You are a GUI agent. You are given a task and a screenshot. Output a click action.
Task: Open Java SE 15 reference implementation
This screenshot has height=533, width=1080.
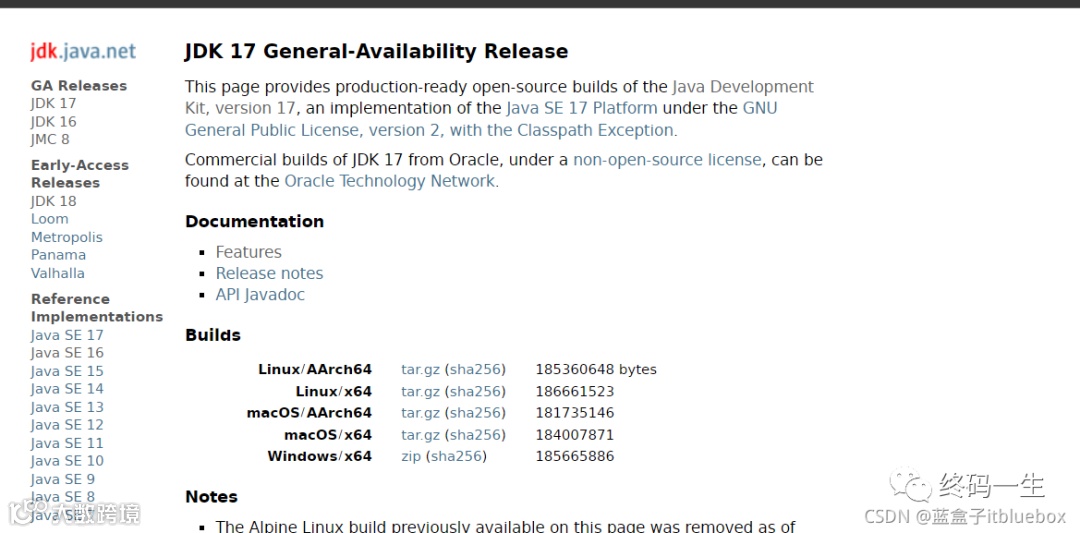(67, 371)
